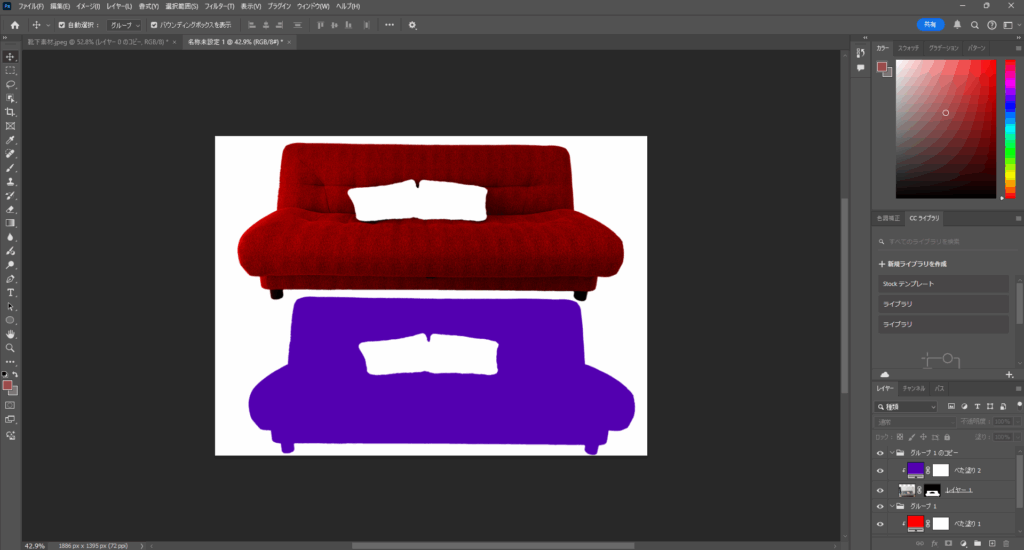The width and height of the screenshot is (1024, 550).
Task: Open the グループ auto-select dropdown
Action: pyautogui.click(x=124, y=25)
